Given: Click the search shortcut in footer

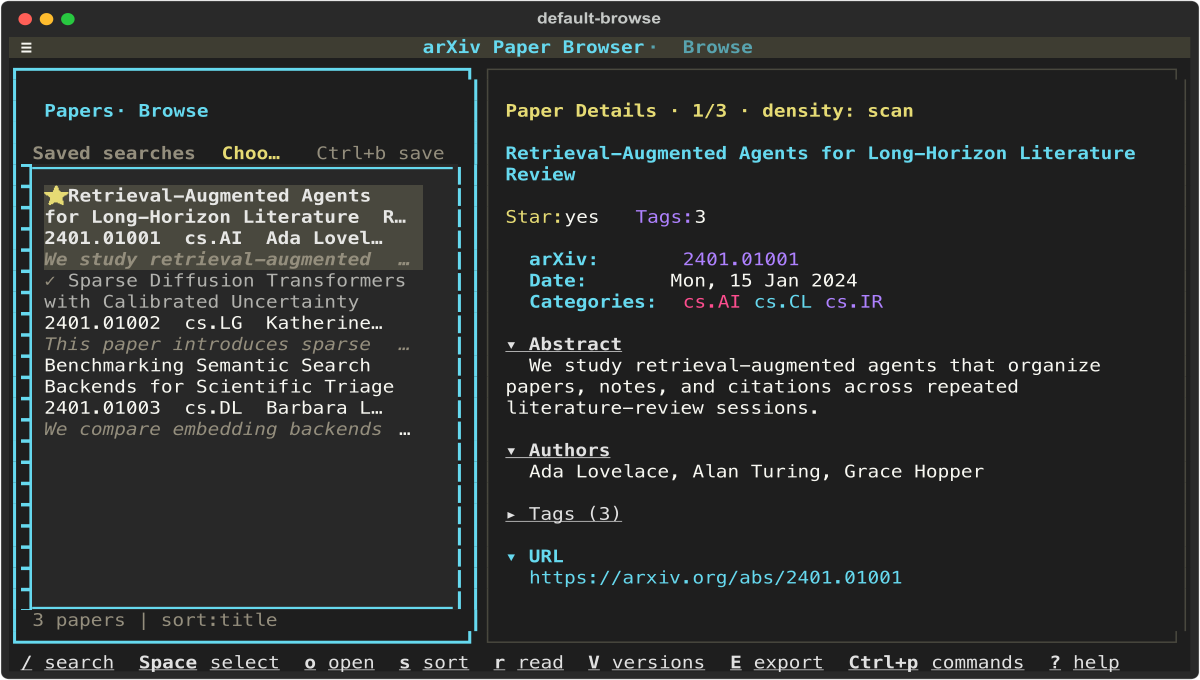Looking at the screenshot, I should (68, 662).
